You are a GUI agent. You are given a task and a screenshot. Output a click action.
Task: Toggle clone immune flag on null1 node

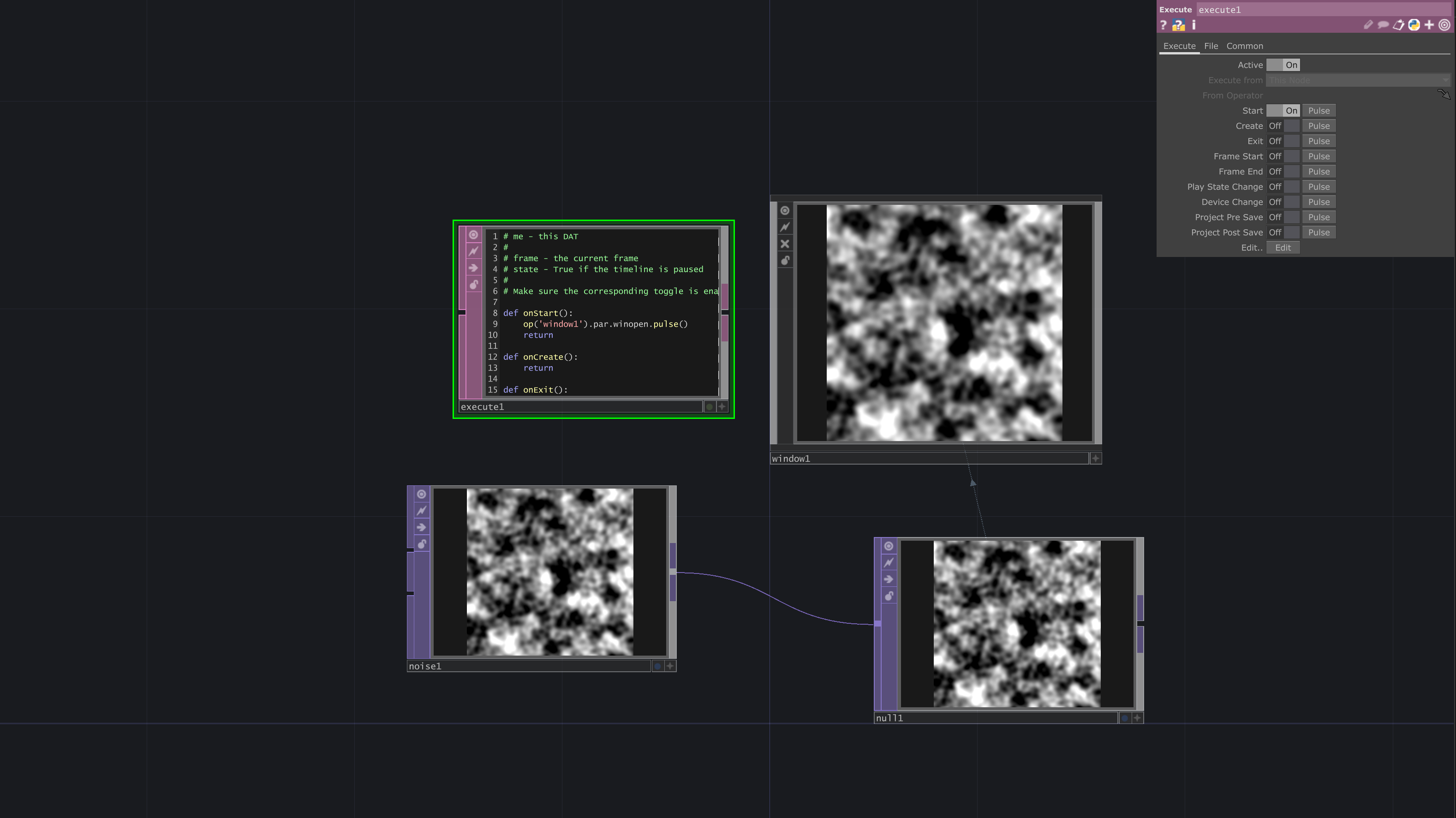889,562
